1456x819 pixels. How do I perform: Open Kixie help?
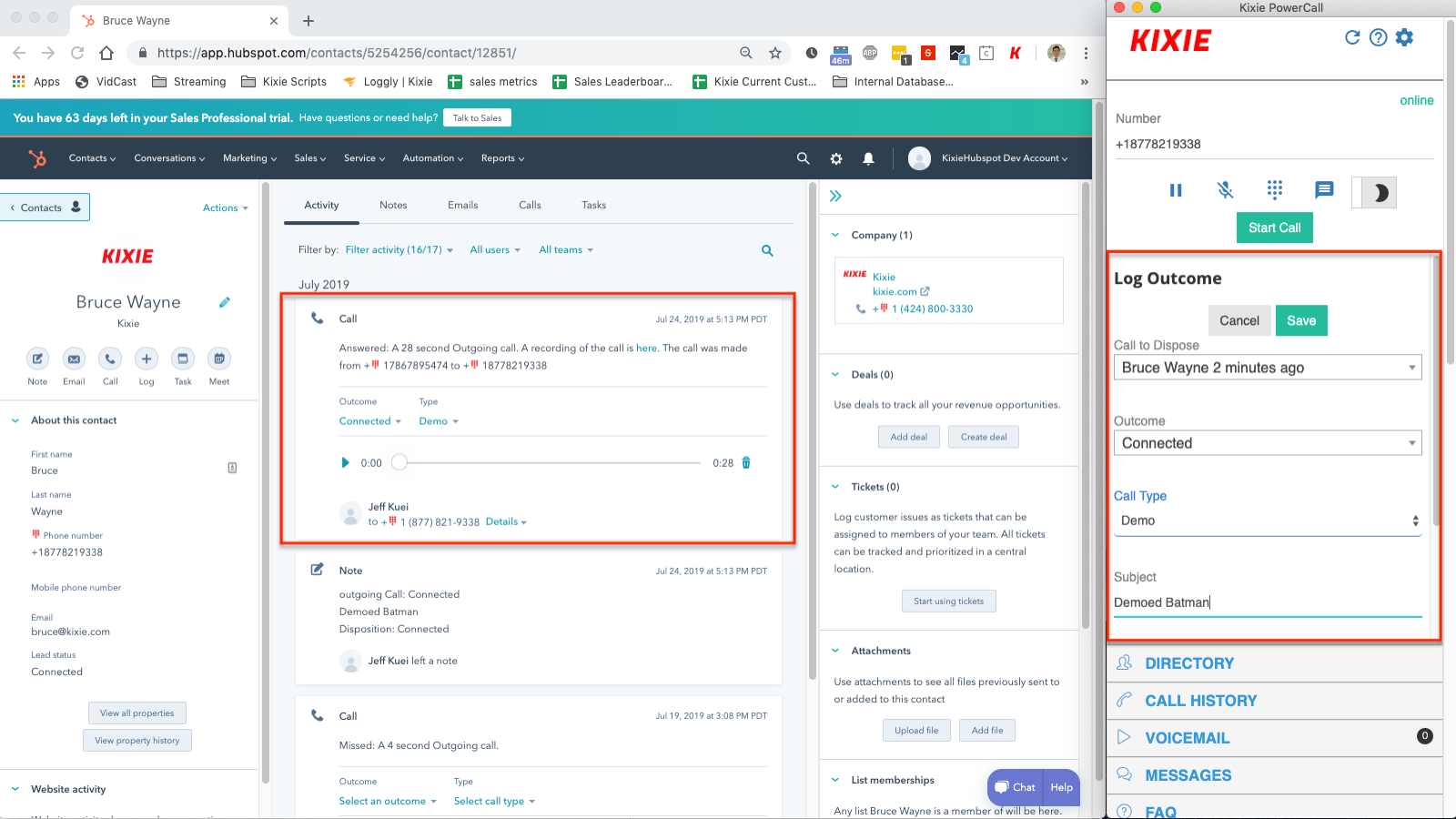pos(1378,37)
